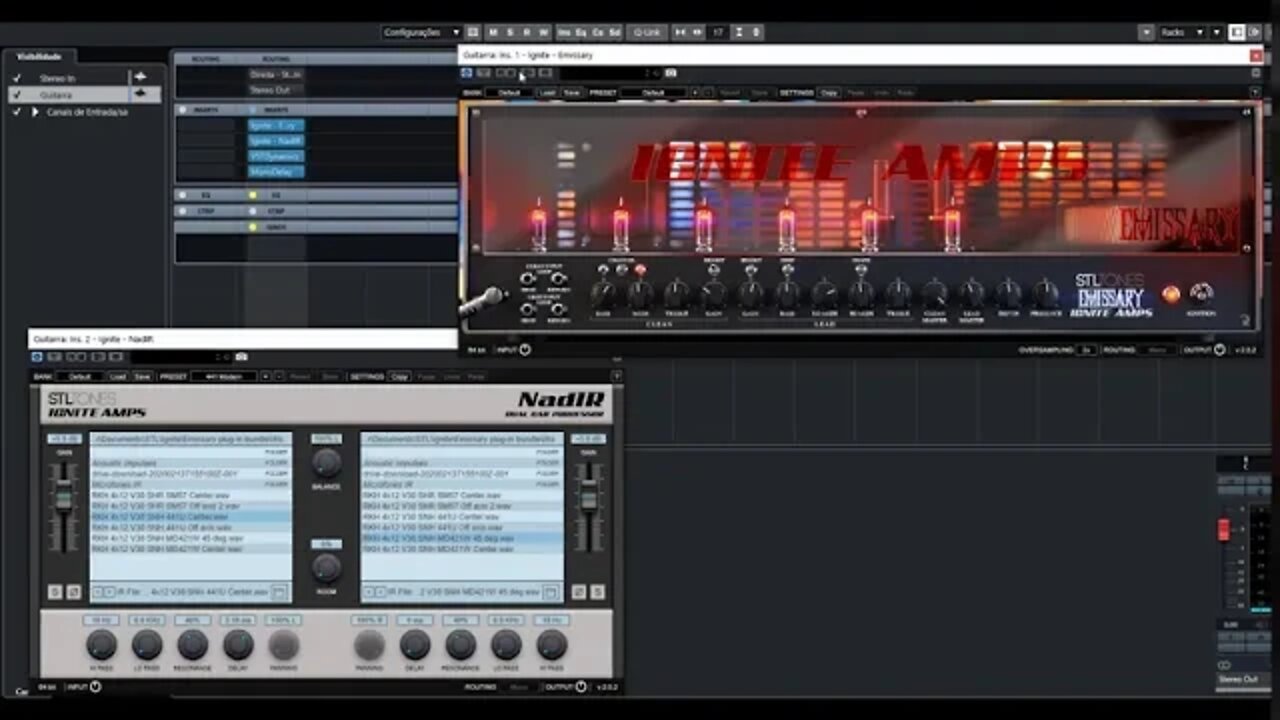Toggle the Emissary INPUT power button
This screenshot has width=1280, height=720.
[525, 350]
